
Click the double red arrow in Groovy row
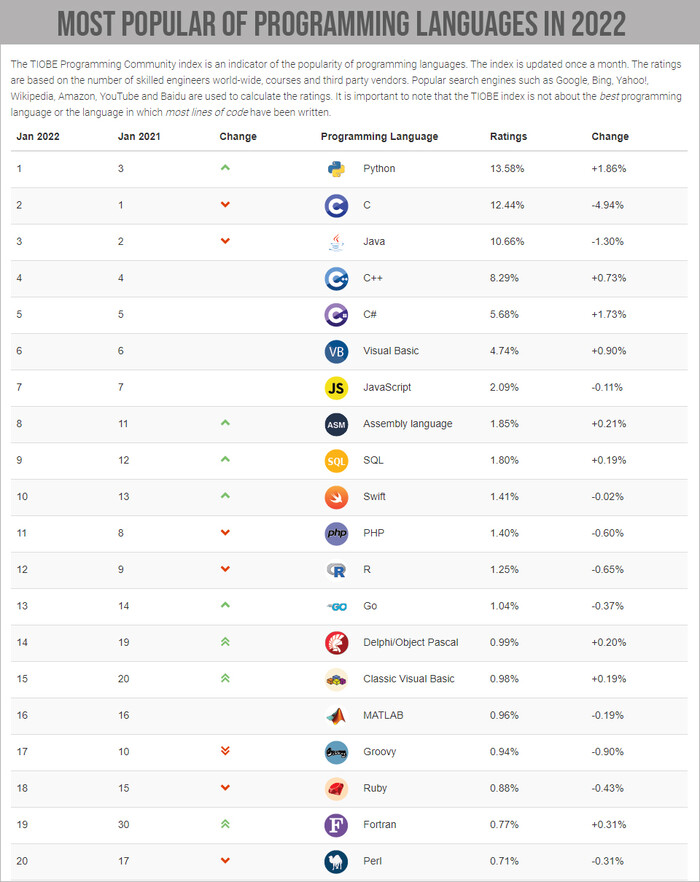point(225,751)
